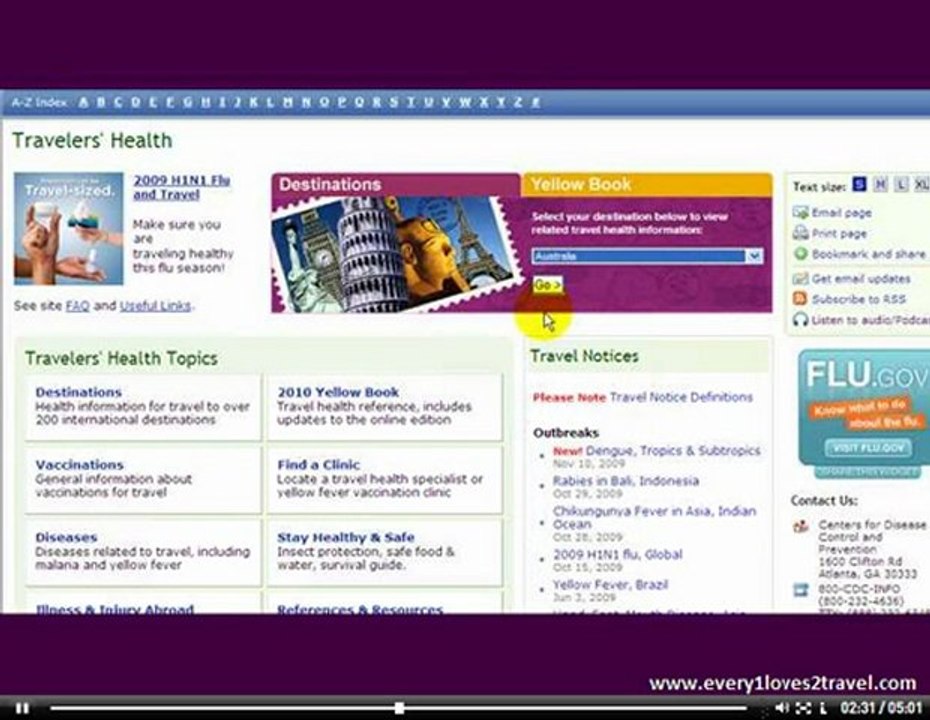Open letter Z in A-Z Index

(518, 102)
